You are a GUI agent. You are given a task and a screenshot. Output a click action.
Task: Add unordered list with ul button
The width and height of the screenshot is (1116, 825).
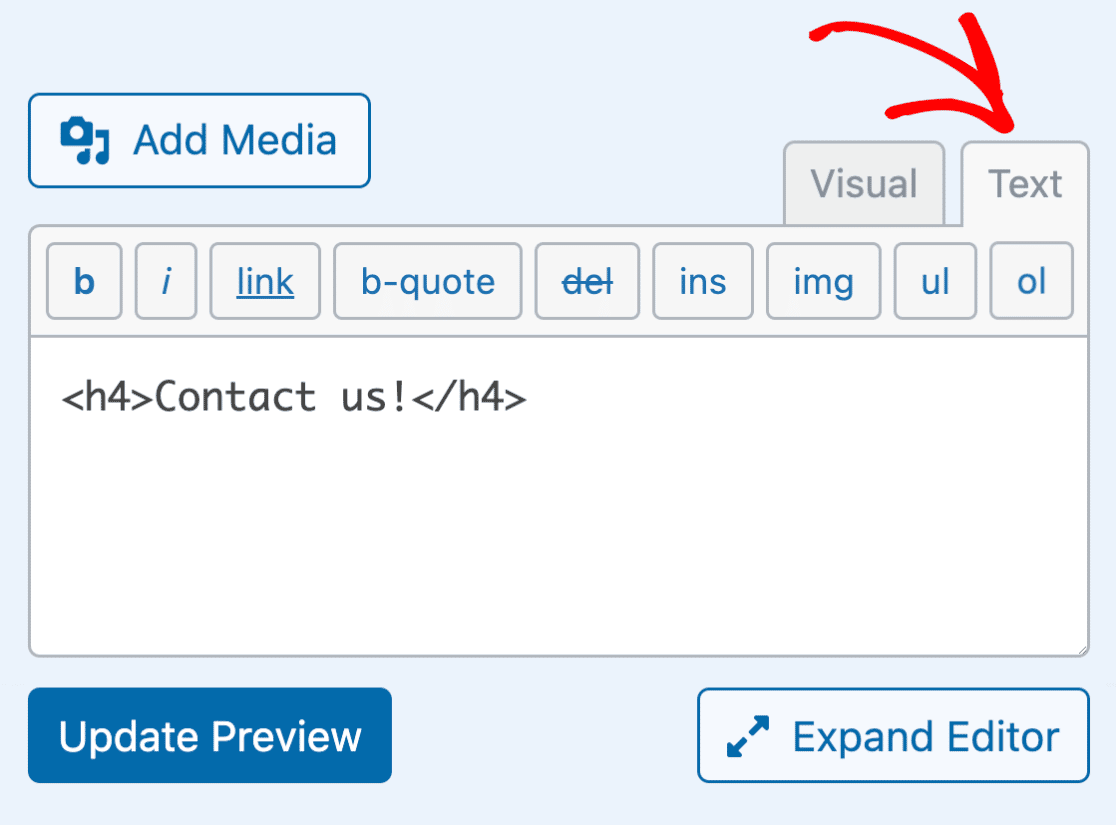pos(935,282)
